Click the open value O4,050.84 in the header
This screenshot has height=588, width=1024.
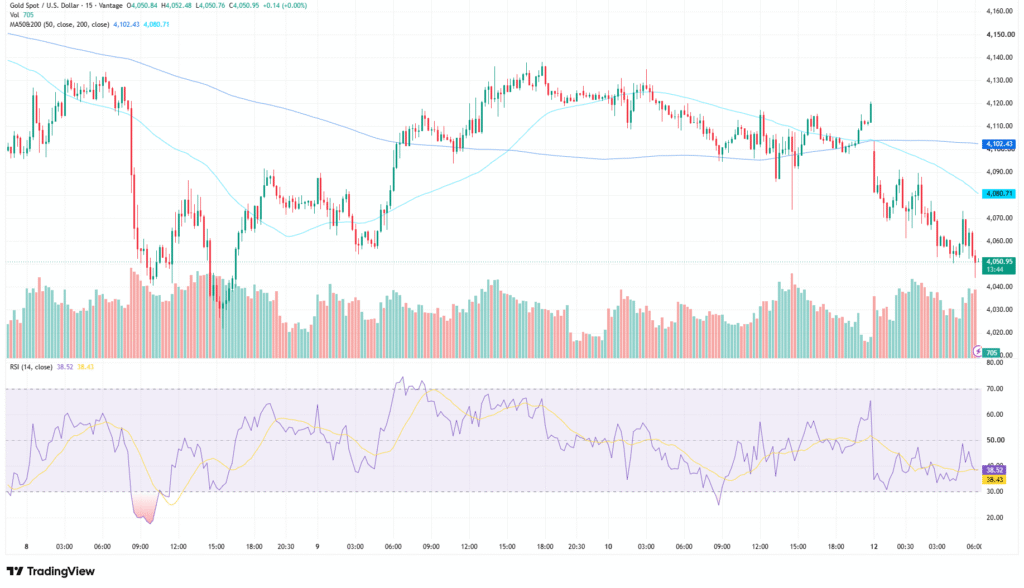click(142, 5)
